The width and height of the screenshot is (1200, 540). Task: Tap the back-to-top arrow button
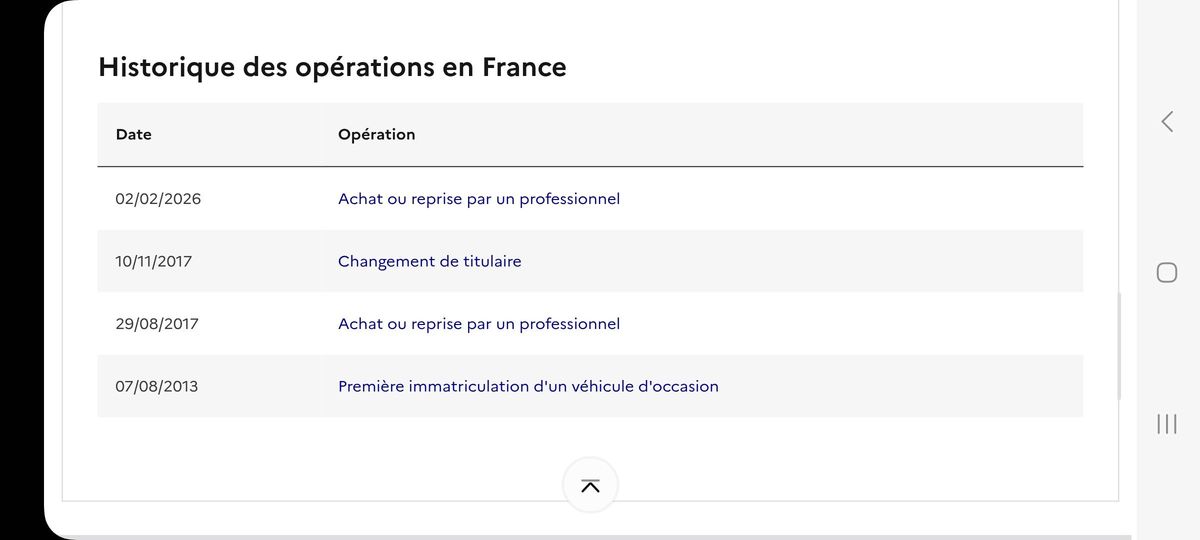pyautogui.click(x=590, y=486)
